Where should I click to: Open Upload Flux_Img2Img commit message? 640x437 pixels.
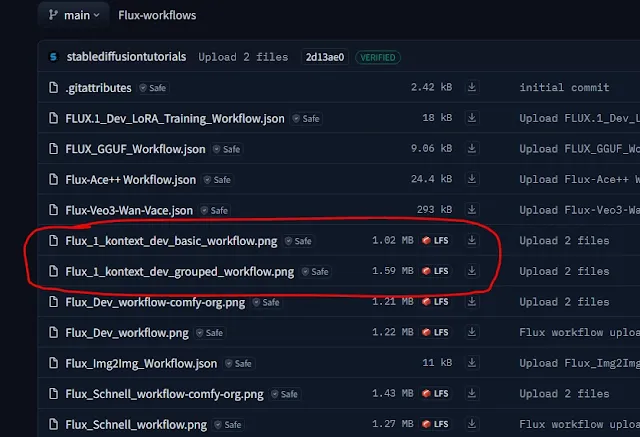(x=579, y=363)
